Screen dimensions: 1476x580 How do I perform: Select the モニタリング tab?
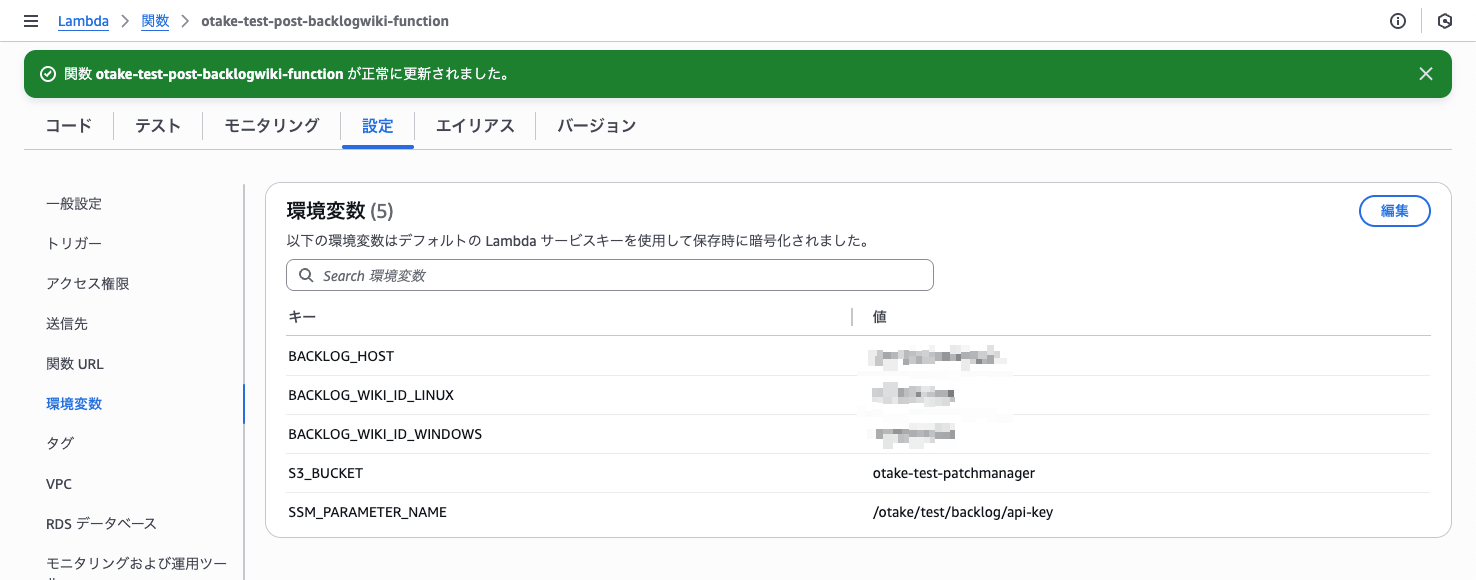271,126
